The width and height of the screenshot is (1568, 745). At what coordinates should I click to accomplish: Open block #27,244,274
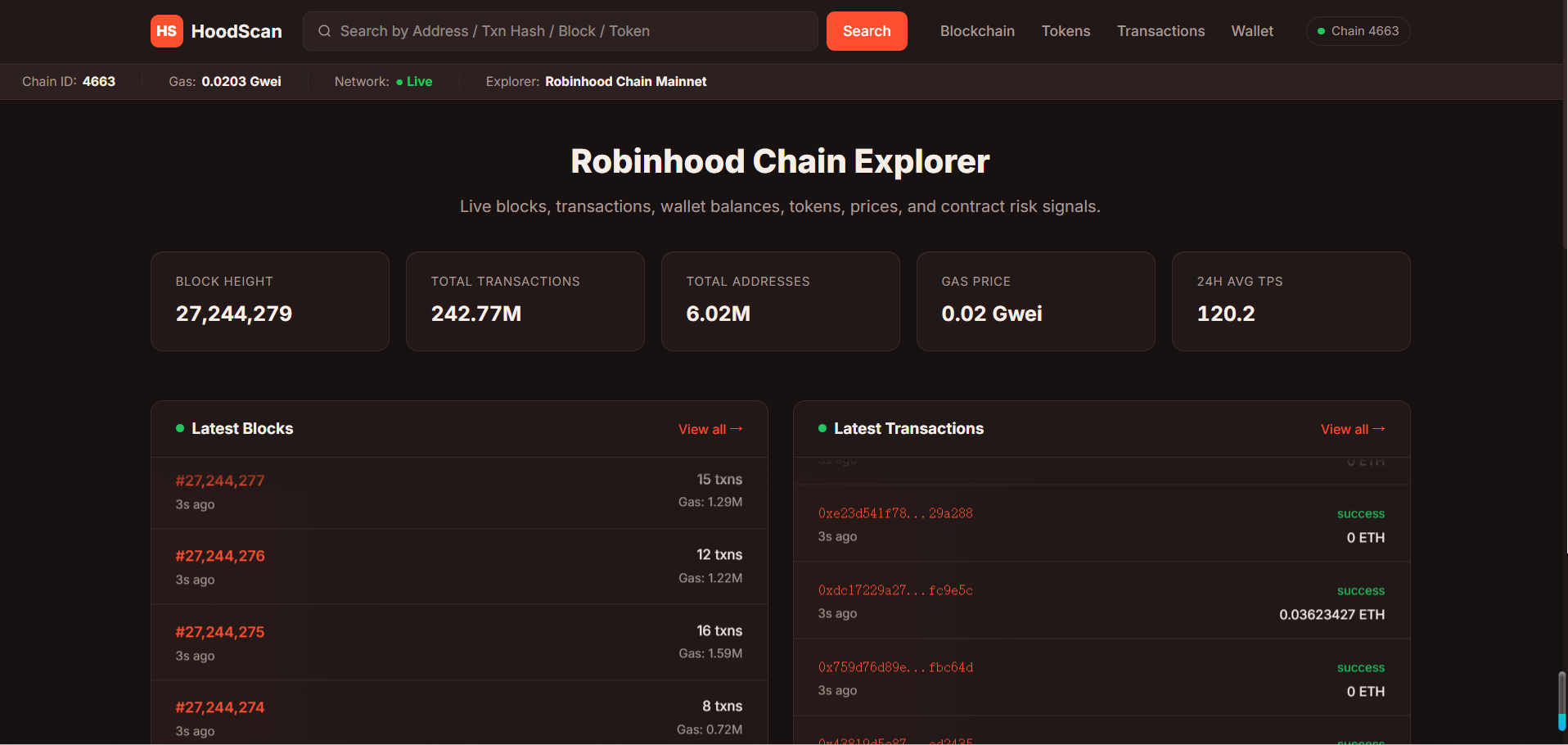[220, 707]
